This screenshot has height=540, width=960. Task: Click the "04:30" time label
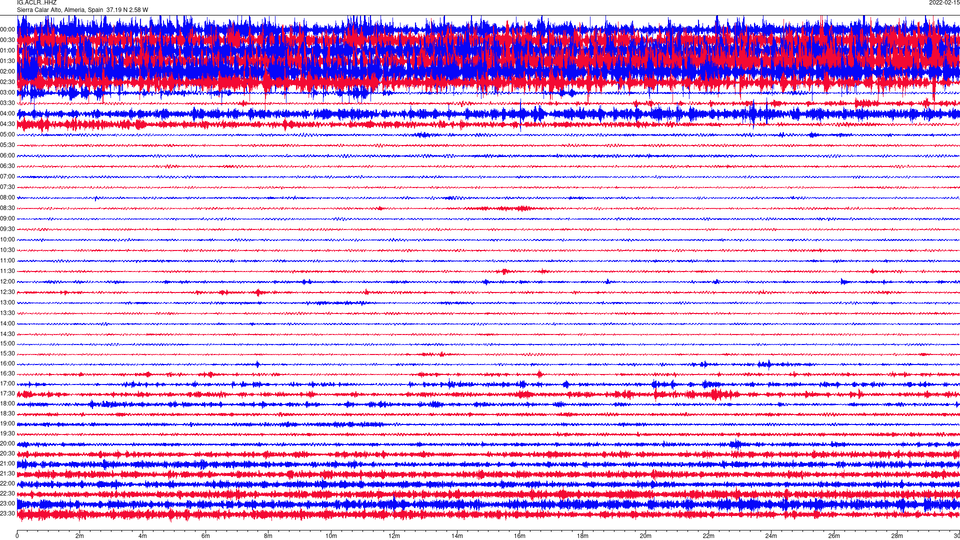point(7,124)
